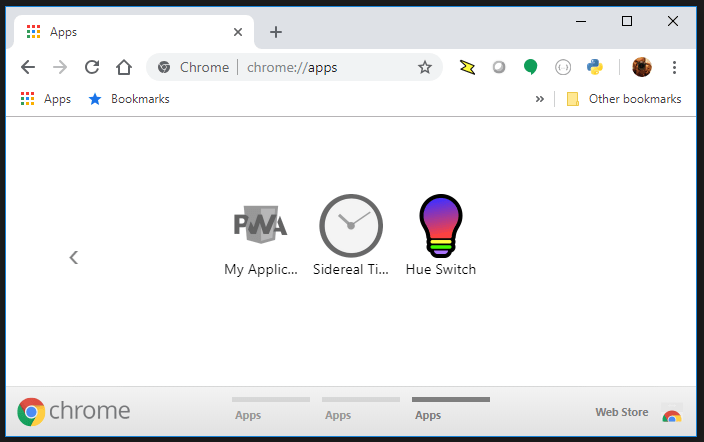This screenshot has width=704, height=442.
Task: Close the Apps browser tab
Action: pyautogui.click(x=238, y=32)
